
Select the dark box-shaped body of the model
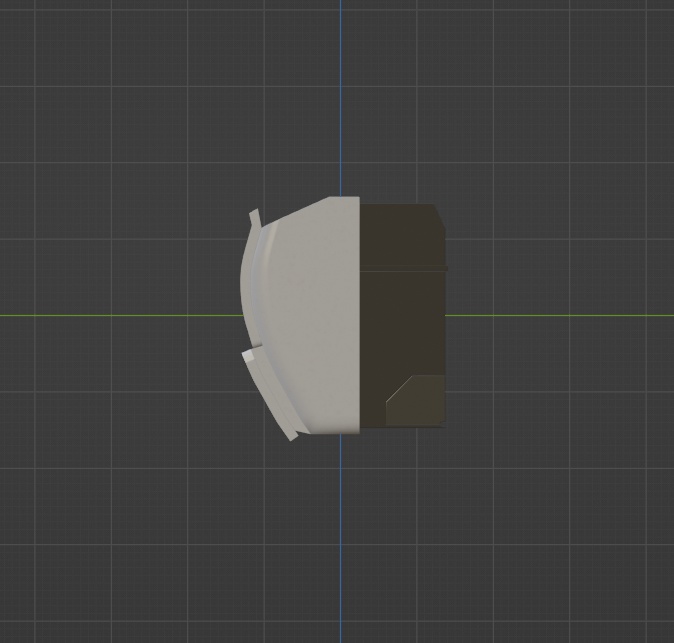(x=402, y=316)
